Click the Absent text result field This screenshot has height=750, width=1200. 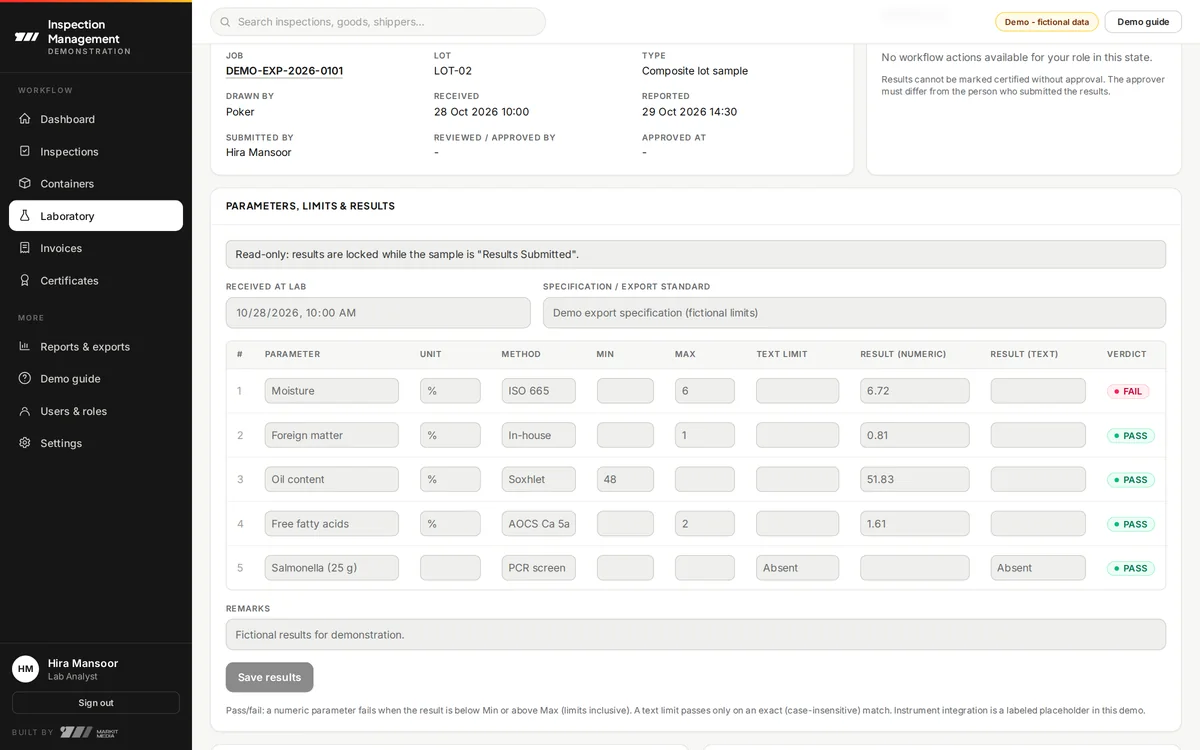pos(1038,567)
